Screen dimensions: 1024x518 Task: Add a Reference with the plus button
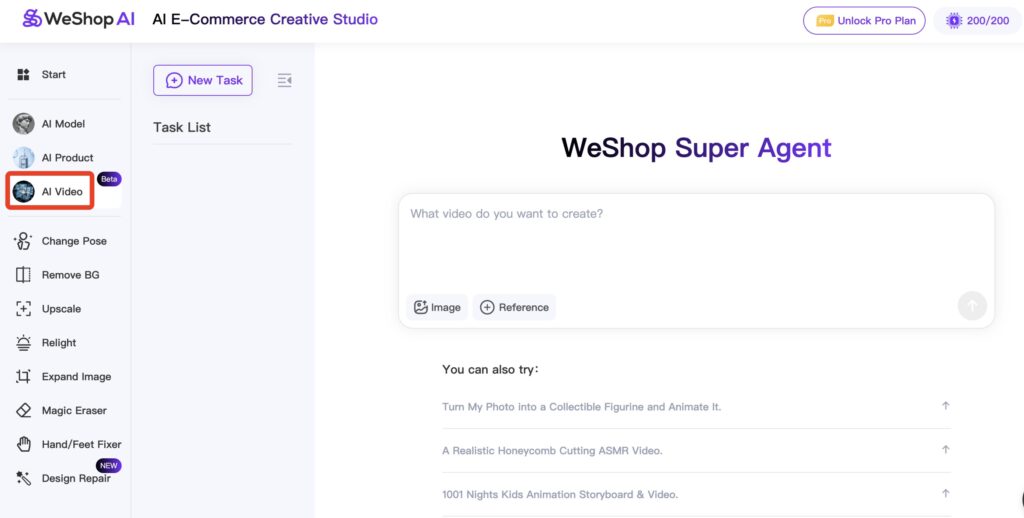[x=514, y=307]
